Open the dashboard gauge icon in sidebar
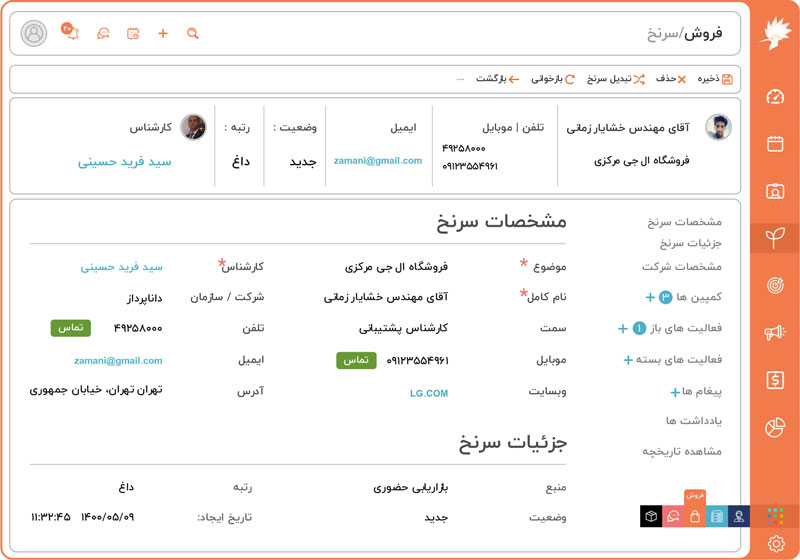Screen dimensions: 800x560 [x=775, y=97]
